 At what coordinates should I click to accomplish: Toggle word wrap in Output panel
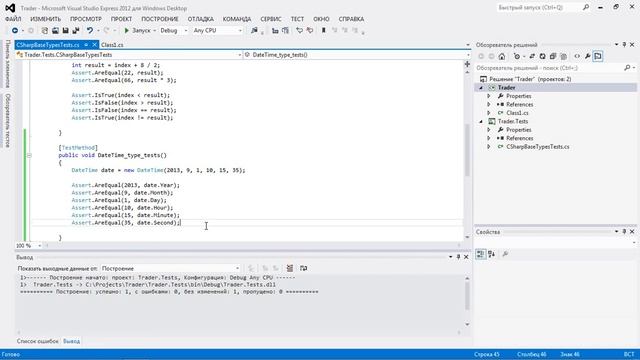pyautogui.click(x=303, y=268)
